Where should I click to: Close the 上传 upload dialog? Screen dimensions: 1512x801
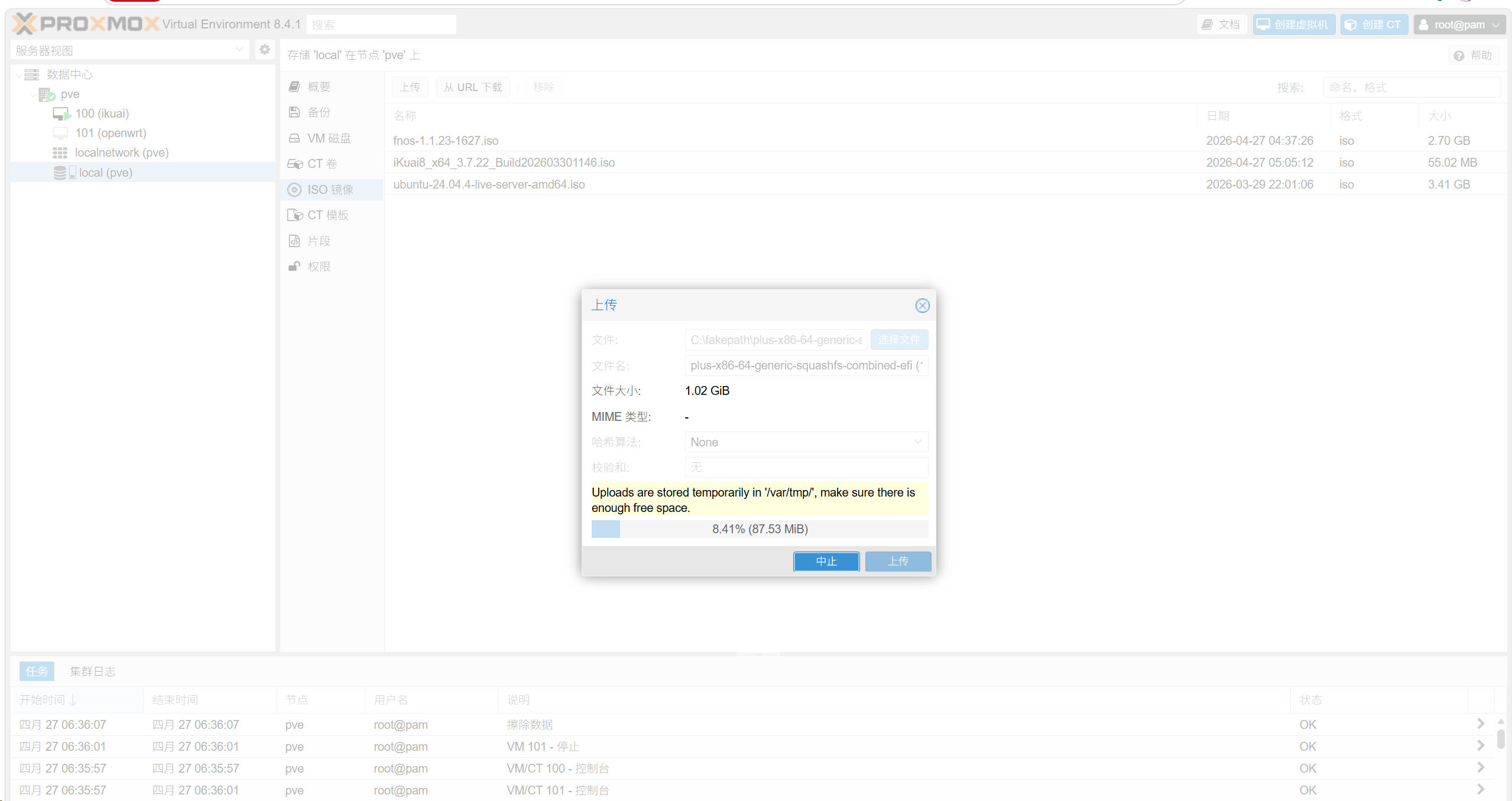[922, 306]
